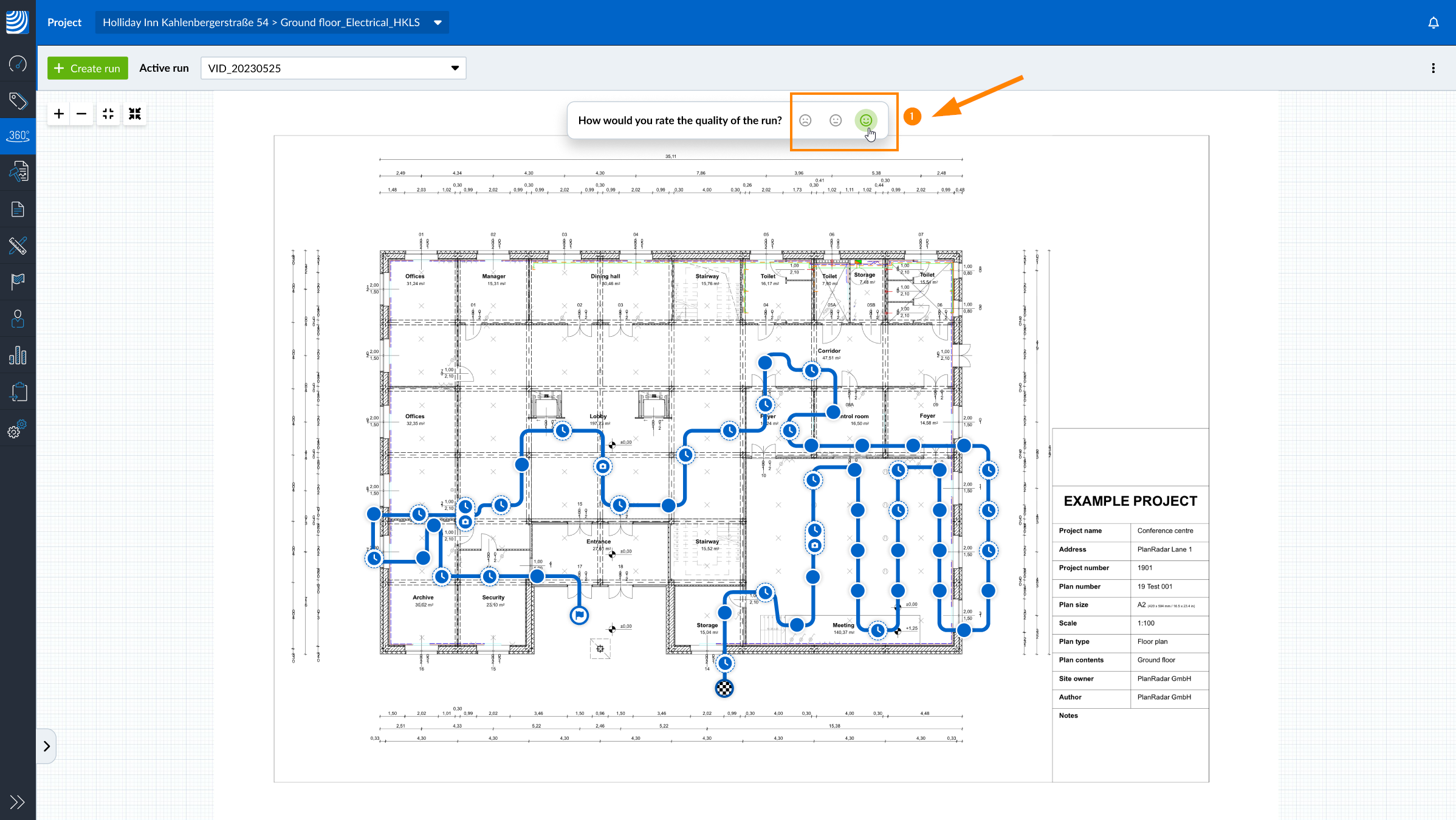Click the flag waypoint marker near Entrance
This screenshot has width=1456, height=820.
[579, 615]
